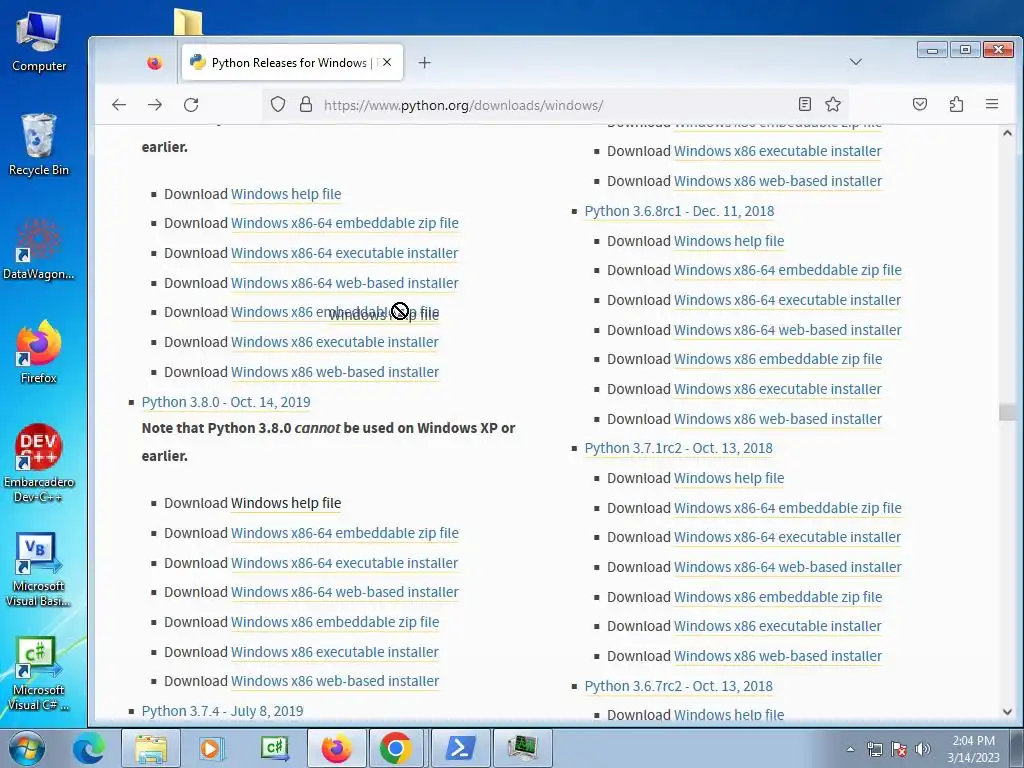
Task: Expand the list all tabs chevron
Action: tap(856, 62)
